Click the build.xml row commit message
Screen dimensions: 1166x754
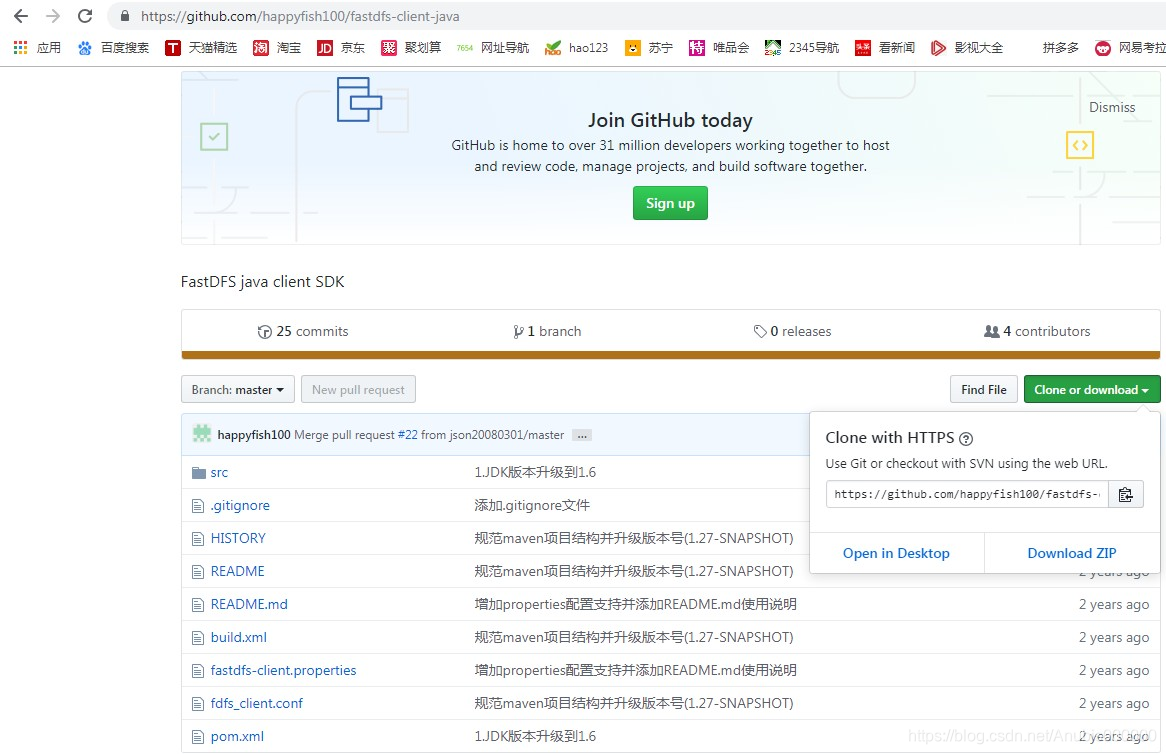click(x=634, y=637)
